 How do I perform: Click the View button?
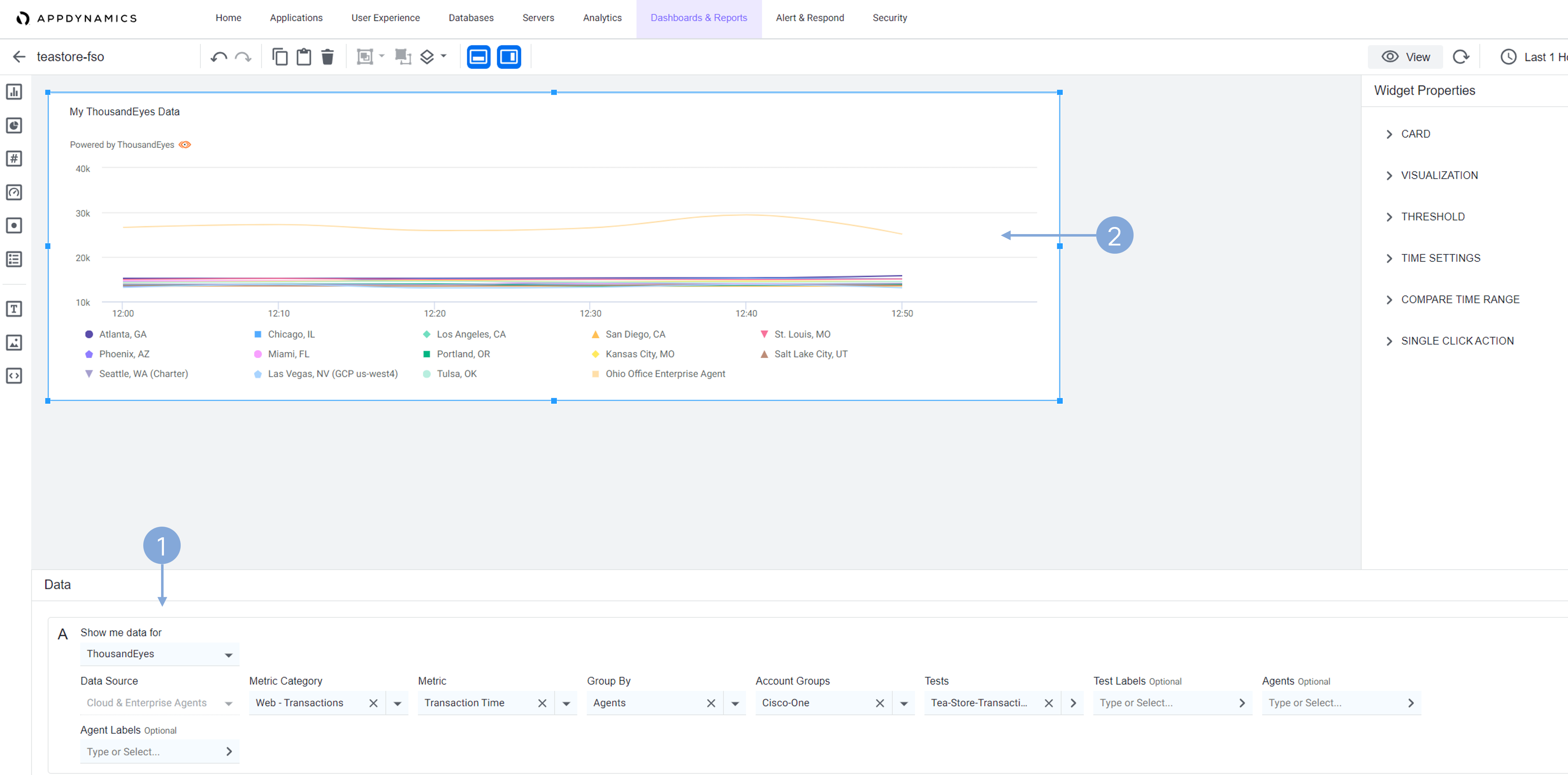1405,57
